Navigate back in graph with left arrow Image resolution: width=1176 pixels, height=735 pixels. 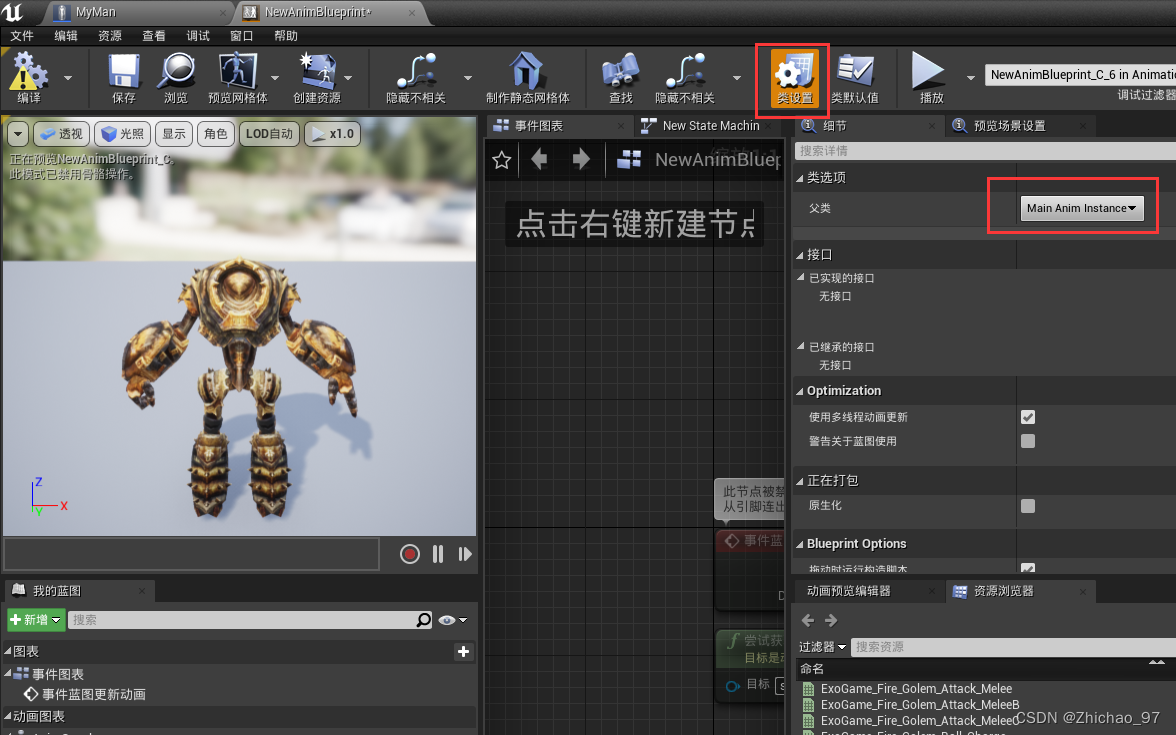click(539, 159)
